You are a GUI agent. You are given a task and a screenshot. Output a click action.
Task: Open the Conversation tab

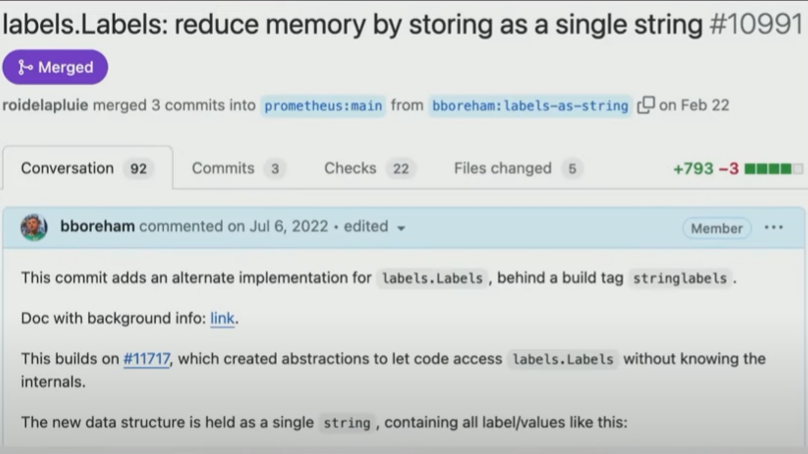click(87, 169)
